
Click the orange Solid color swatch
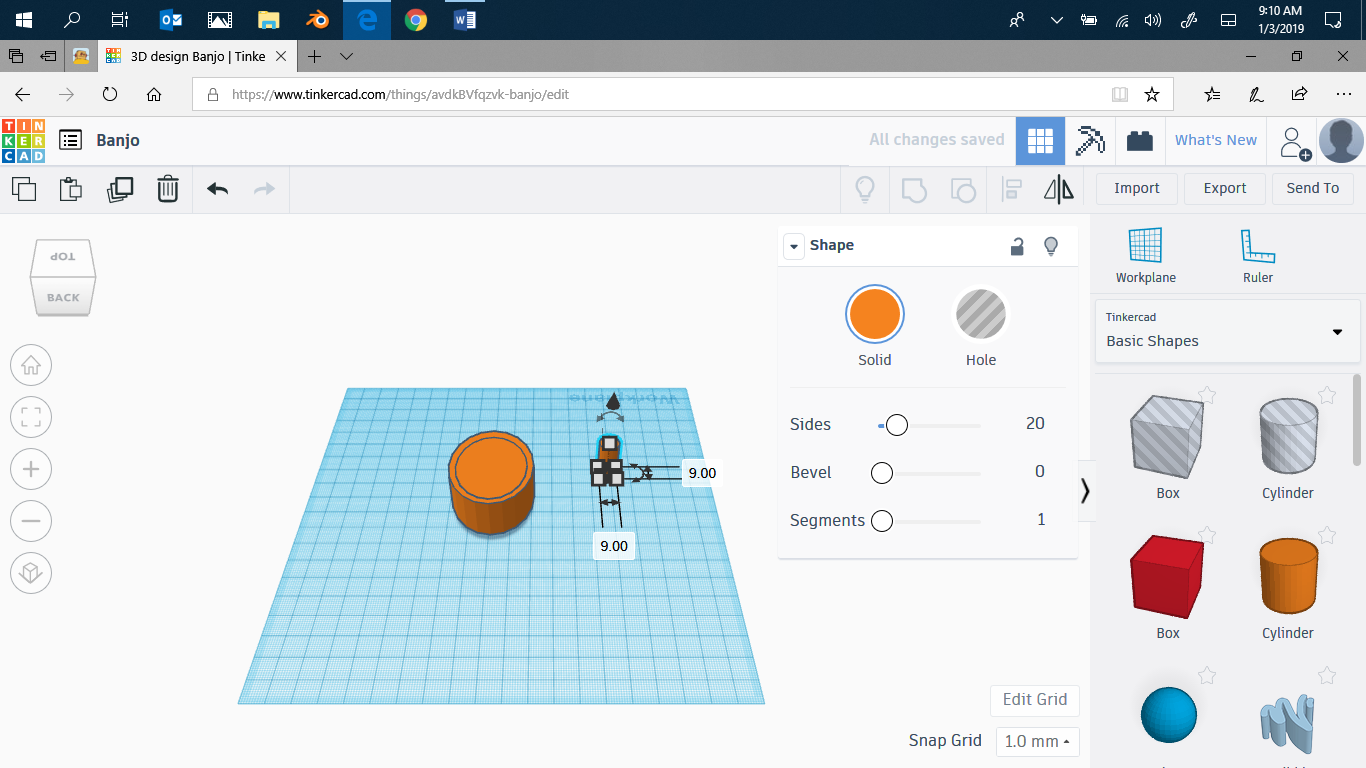875,314
